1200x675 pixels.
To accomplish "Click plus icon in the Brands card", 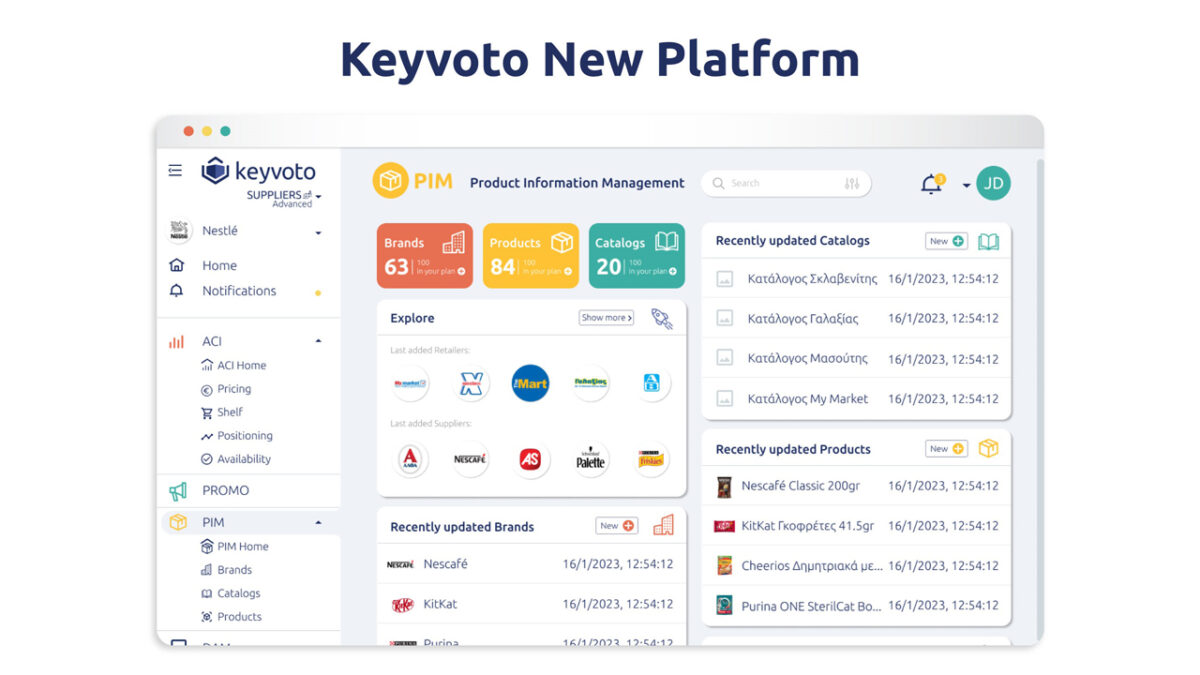I will click(x=461, y=271).
